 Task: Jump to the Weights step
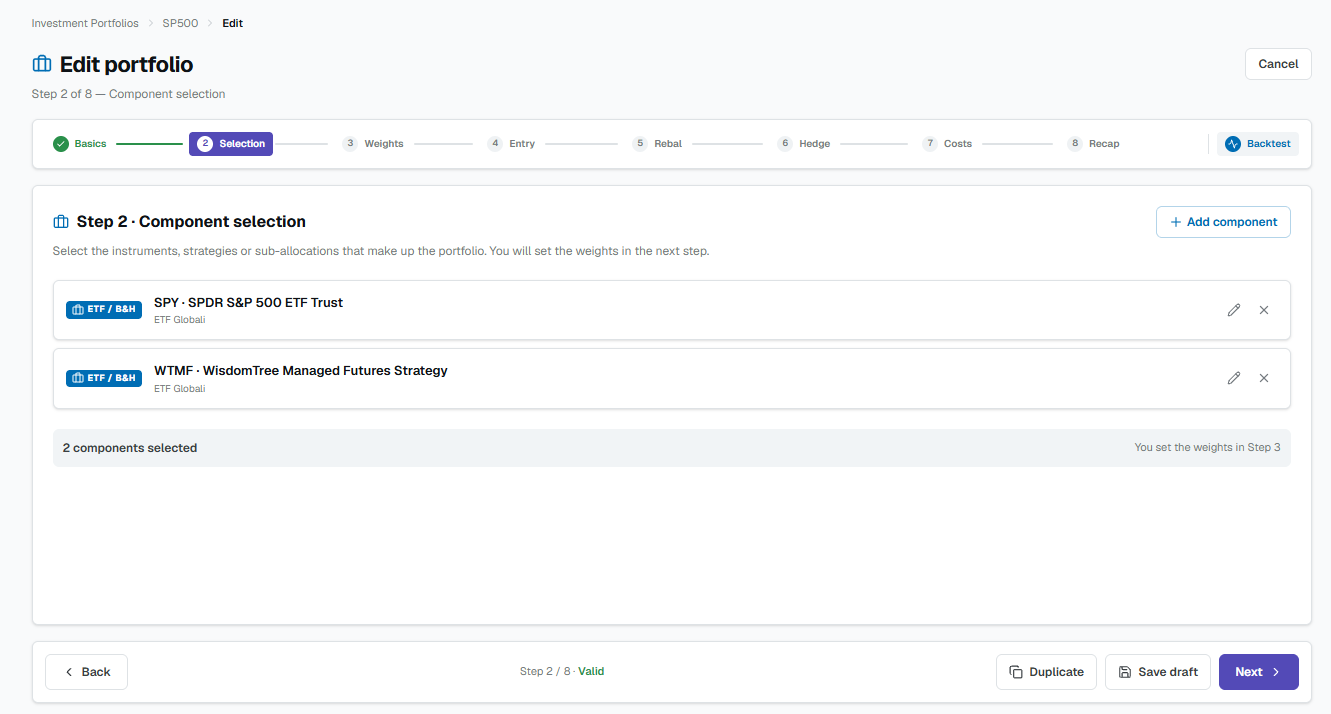click(x=373, y=144)
